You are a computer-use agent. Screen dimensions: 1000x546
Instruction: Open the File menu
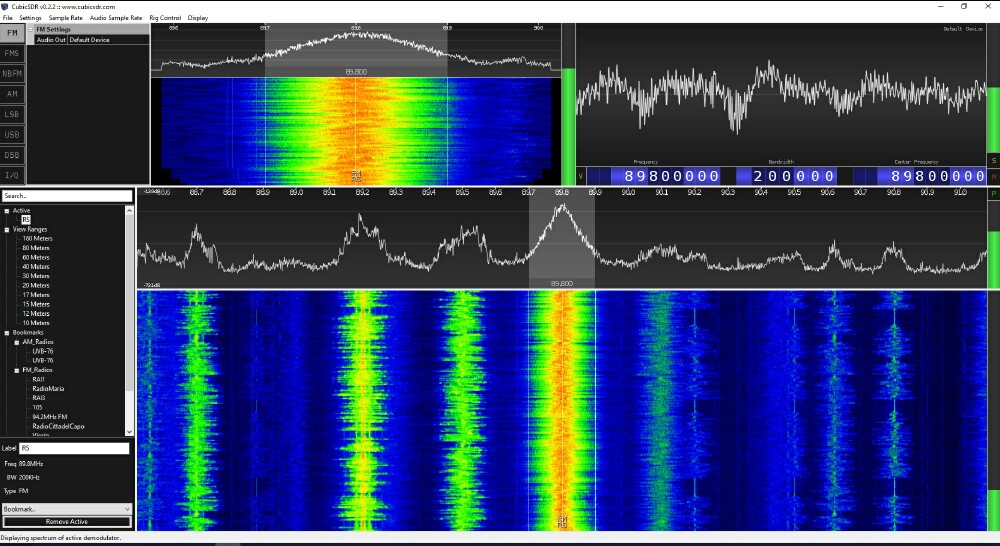click(x=8, y=18)
